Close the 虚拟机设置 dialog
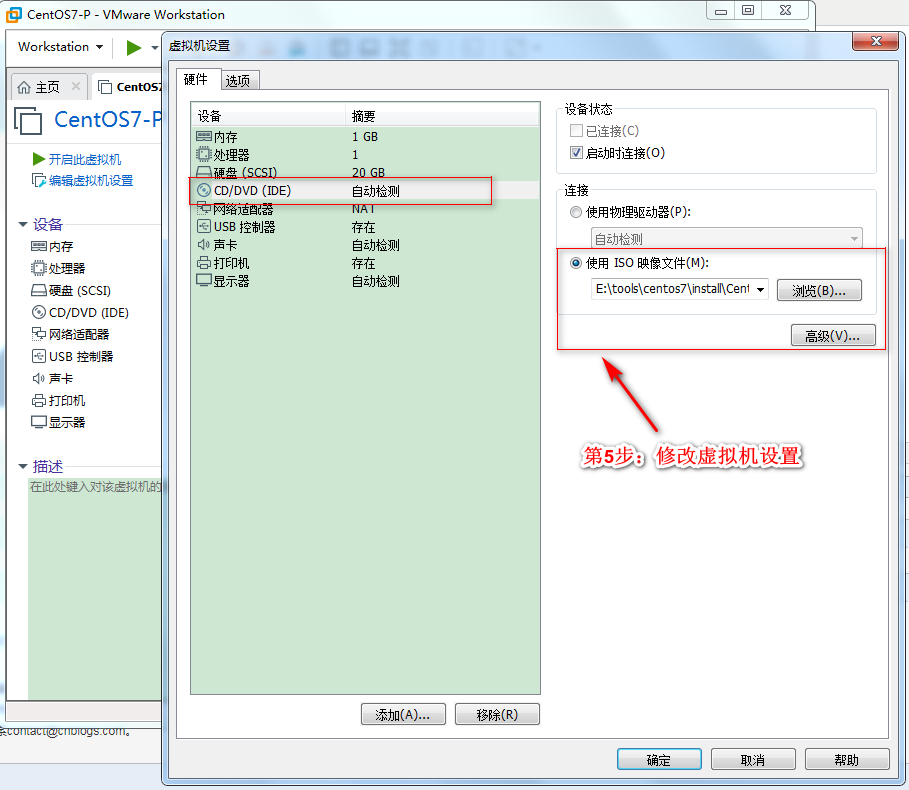The width and height of the screenshot is (909, 790). tap(875, 41)
